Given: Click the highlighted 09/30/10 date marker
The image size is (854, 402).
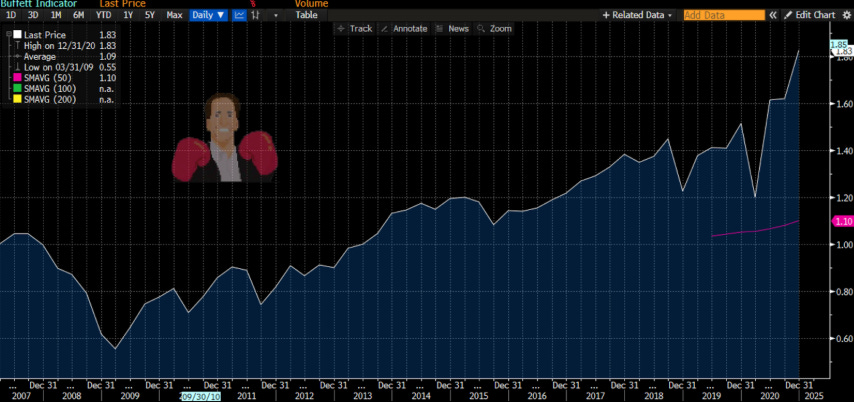Looking at the screenshot, I should pos(200,397).
